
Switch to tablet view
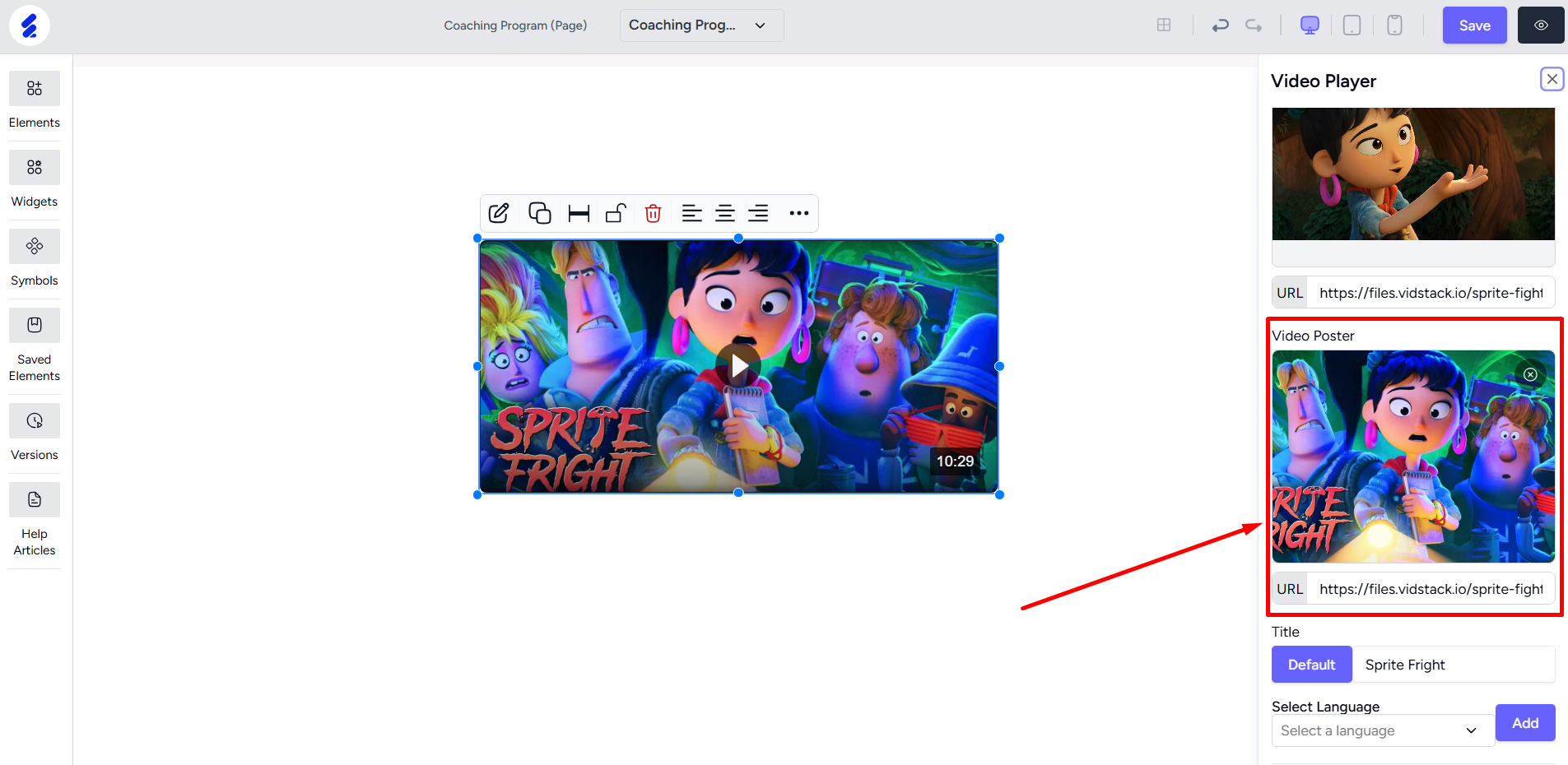coord(1352,25)
